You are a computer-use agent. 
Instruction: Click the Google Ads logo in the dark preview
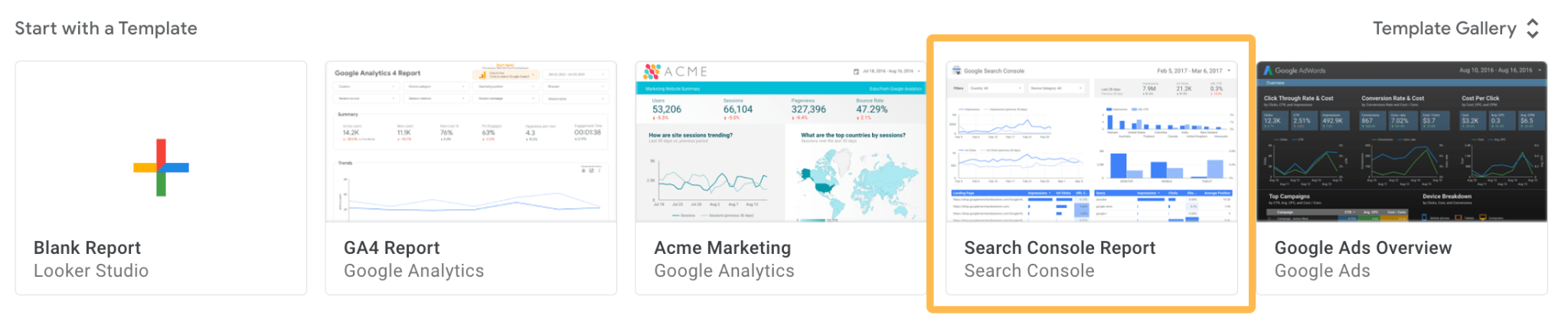(1268, 70)
